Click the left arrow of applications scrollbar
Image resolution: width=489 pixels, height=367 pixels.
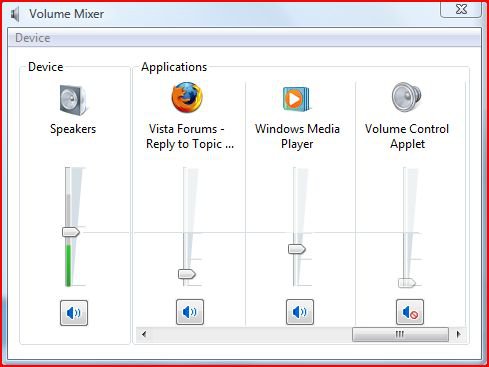(x=144, y=334)
